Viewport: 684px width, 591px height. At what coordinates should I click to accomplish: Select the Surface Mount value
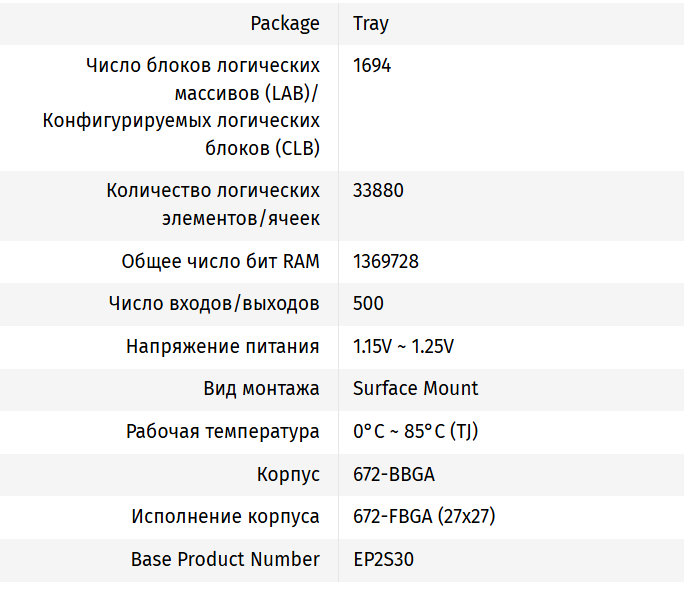coord(415,388)
